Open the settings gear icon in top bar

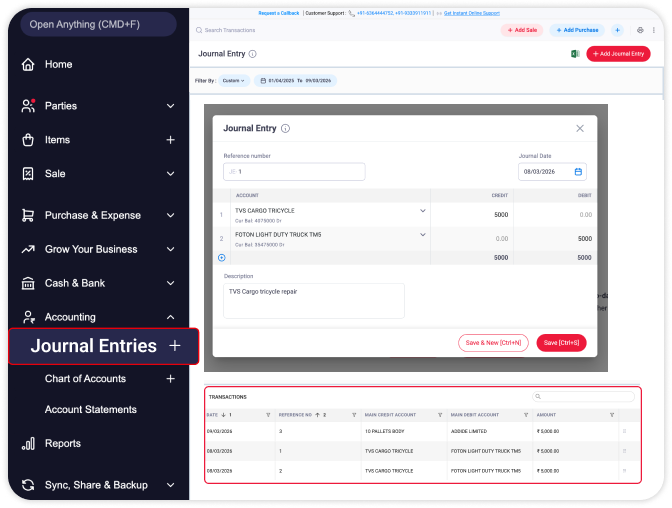(640, 30)
